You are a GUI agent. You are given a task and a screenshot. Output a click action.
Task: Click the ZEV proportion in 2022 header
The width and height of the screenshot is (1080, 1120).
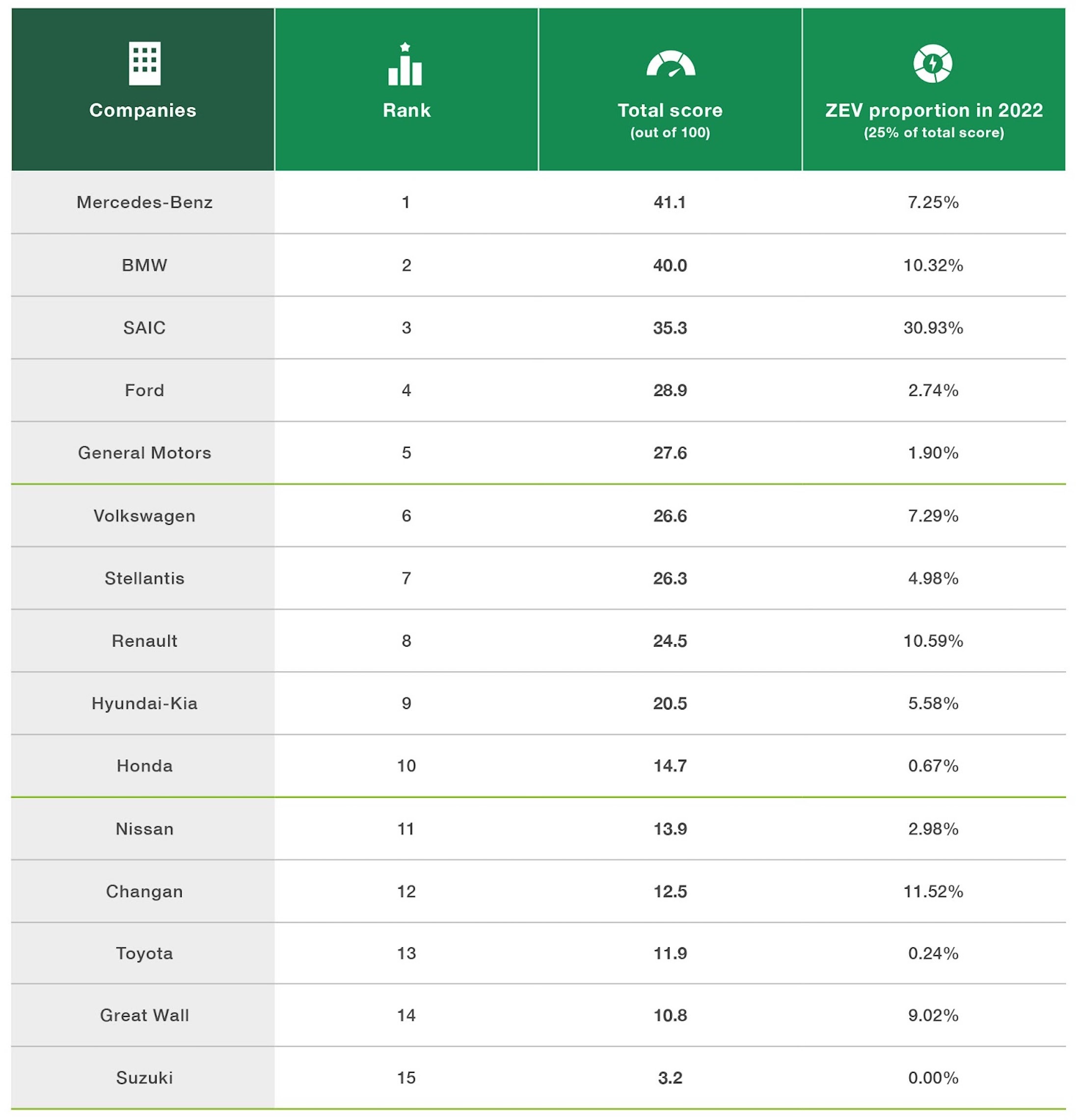tap(934, 110)
